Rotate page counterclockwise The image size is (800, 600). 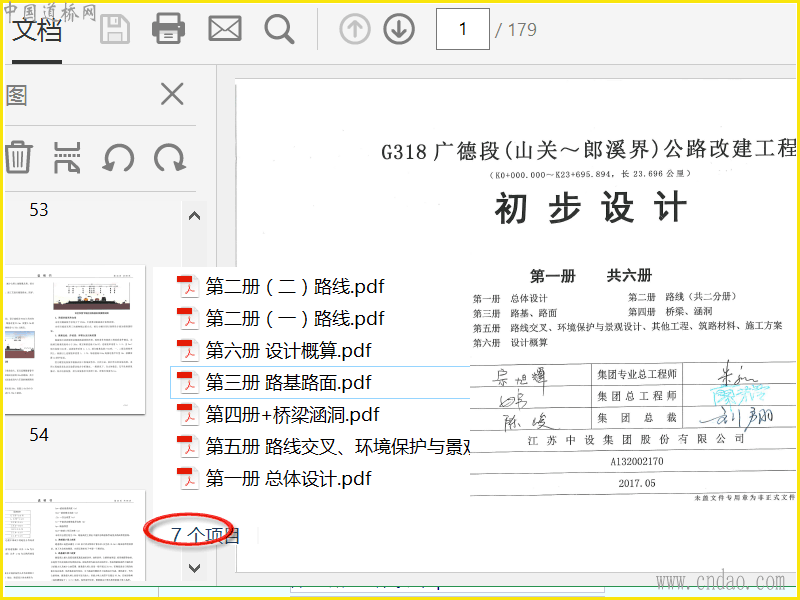[118, 158]
